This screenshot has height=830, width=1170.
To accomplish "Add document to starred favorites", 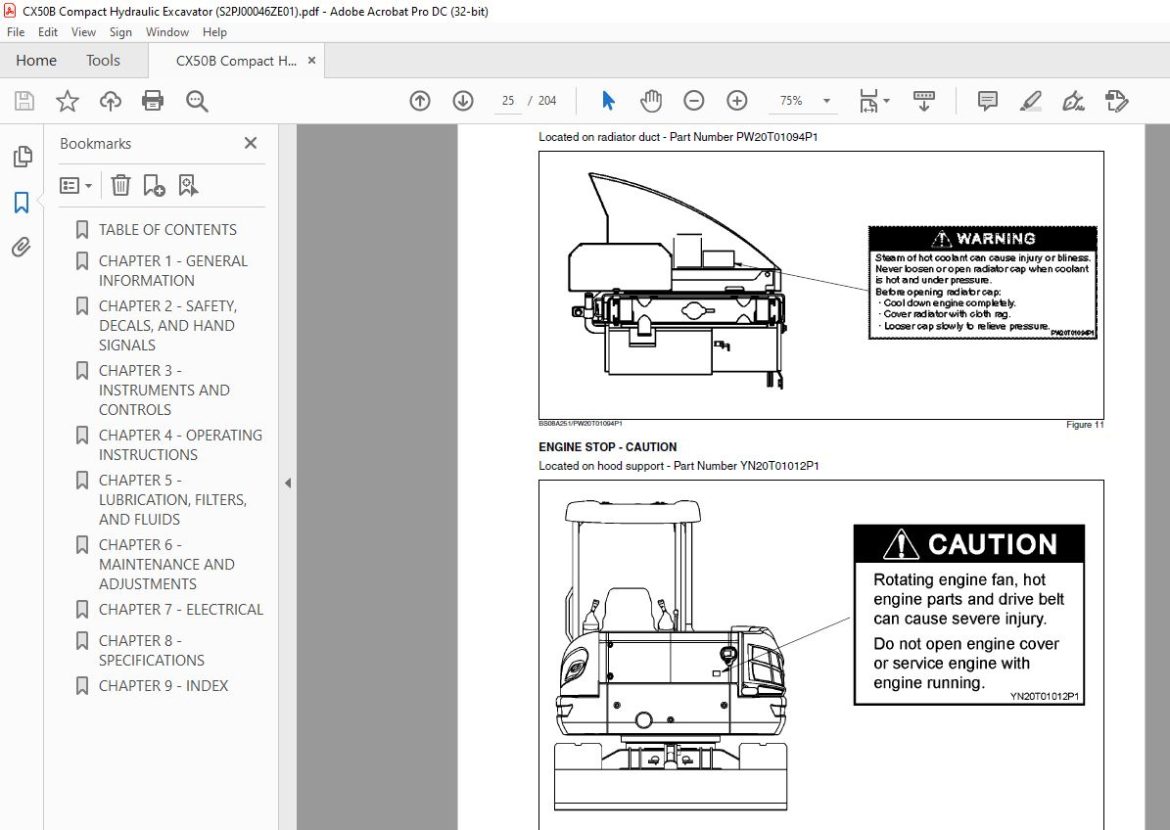I will point(67,101).
